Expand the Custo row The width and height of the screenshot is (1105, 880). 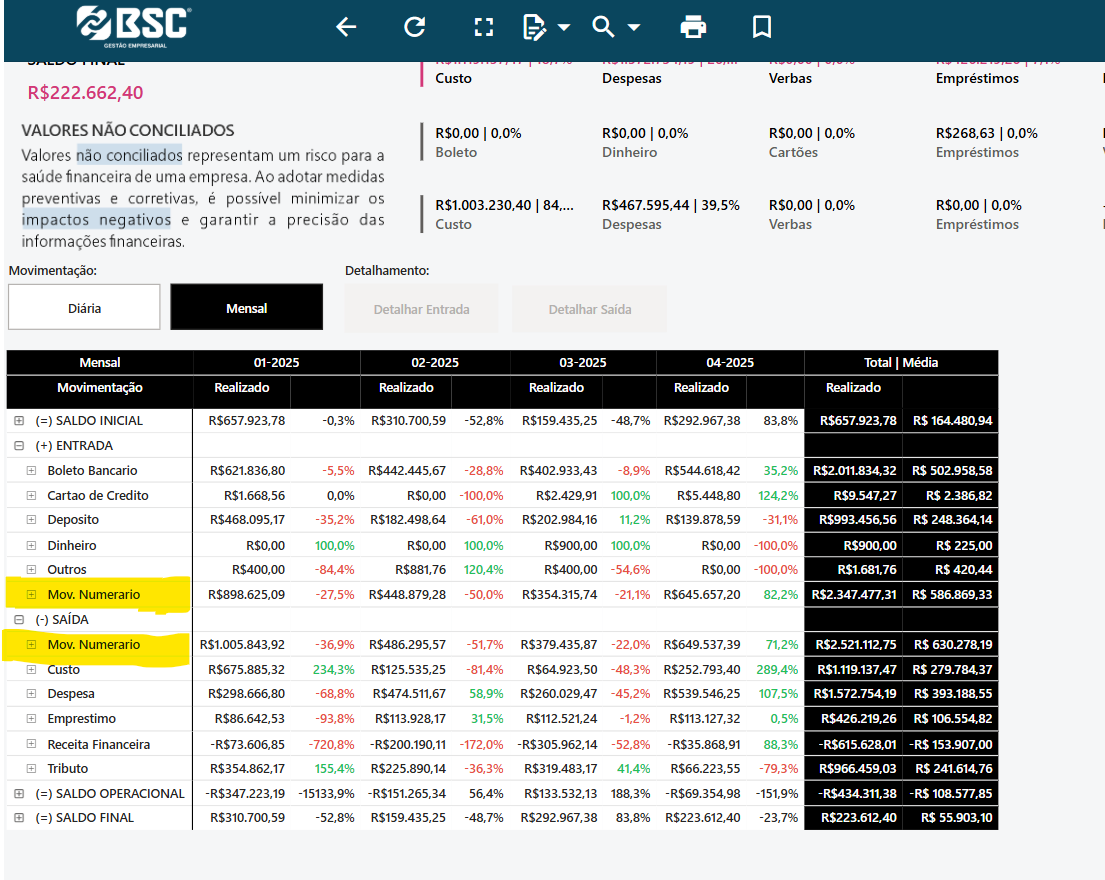tap(31, 669)
